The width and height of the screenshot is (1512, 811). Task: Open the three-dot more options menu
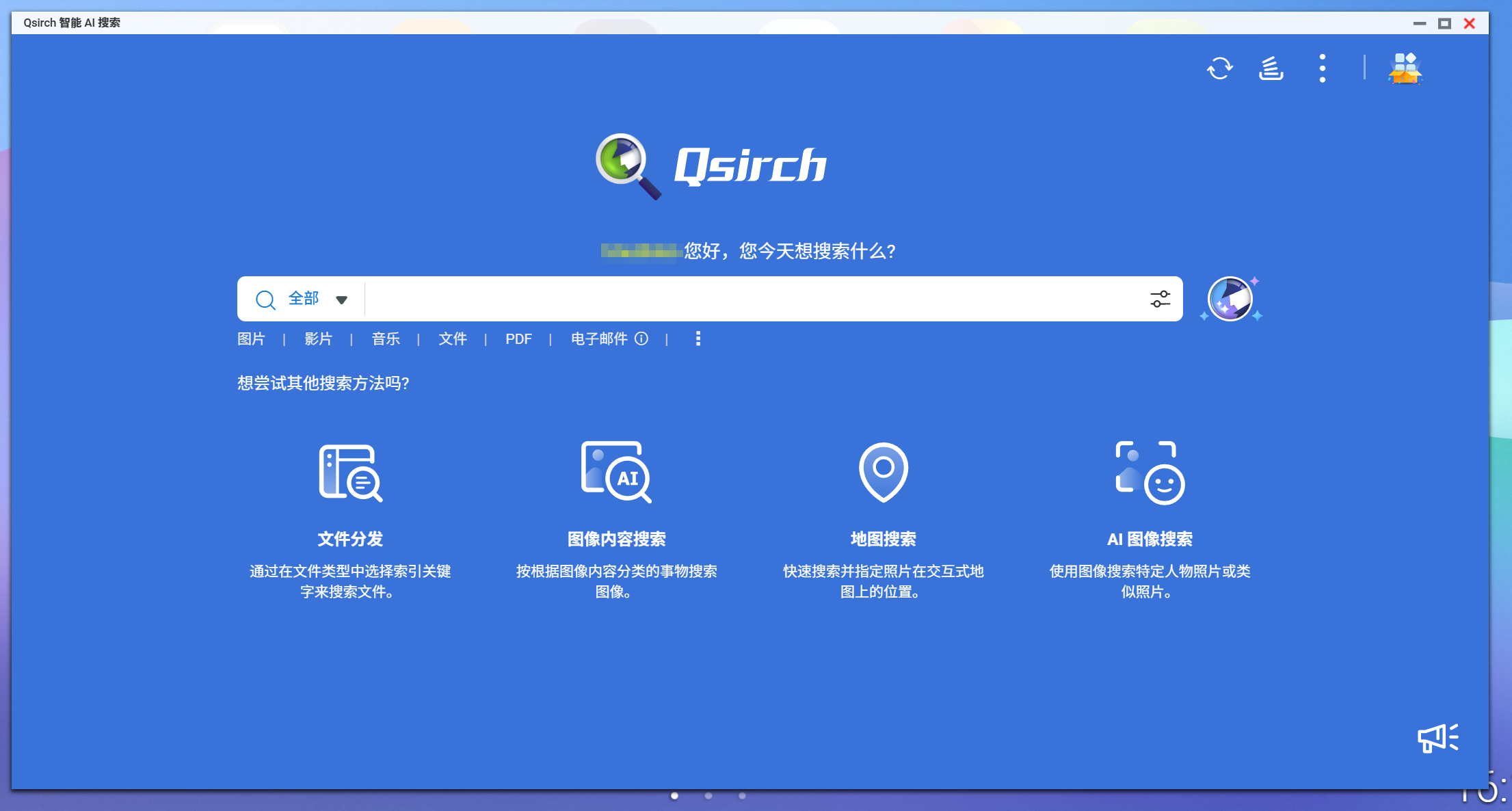pyautogui.click(x=1322, y=68)
